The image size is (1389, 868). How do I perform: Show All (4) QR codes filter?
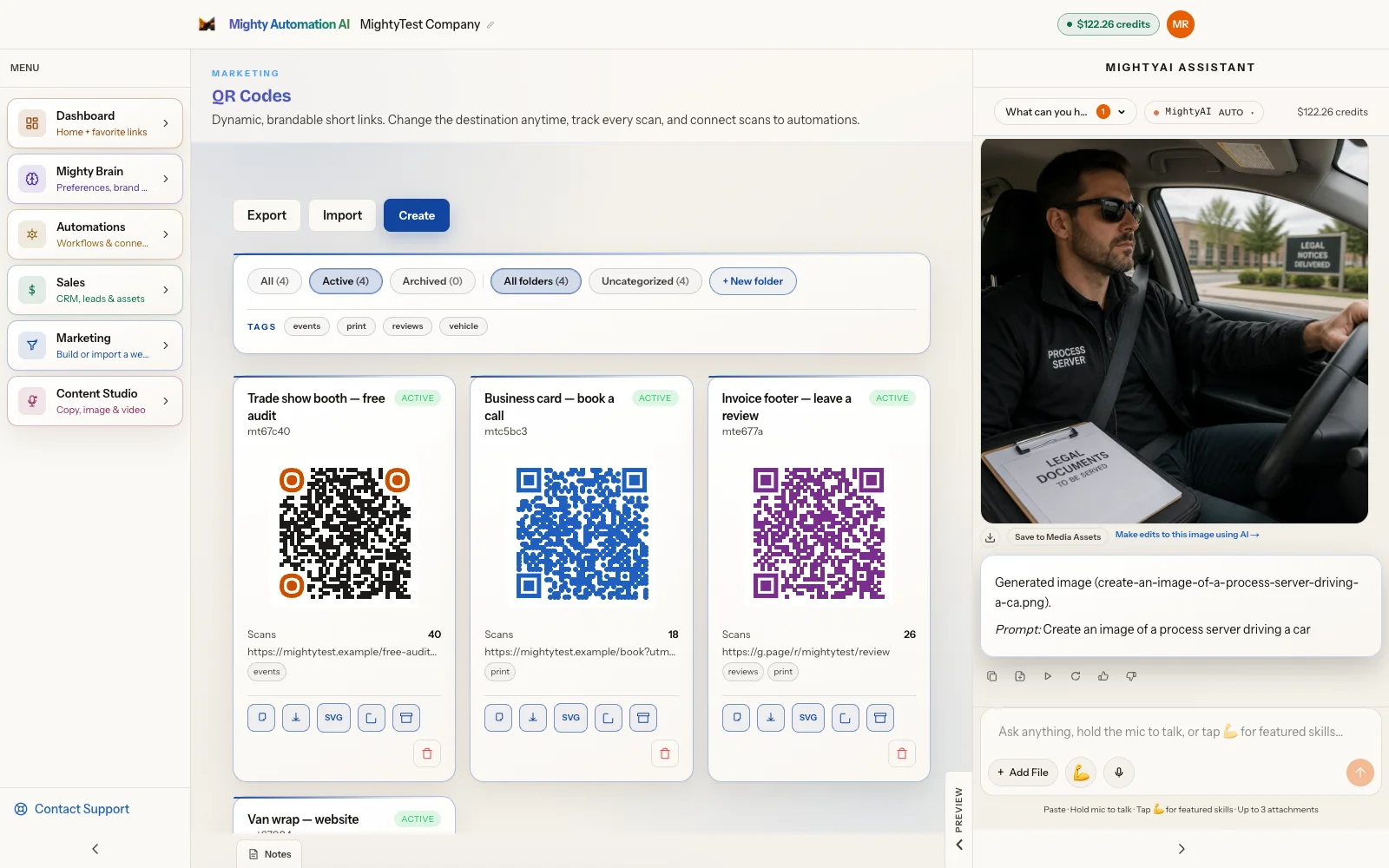pyautogui.click(x=274, y=281)
